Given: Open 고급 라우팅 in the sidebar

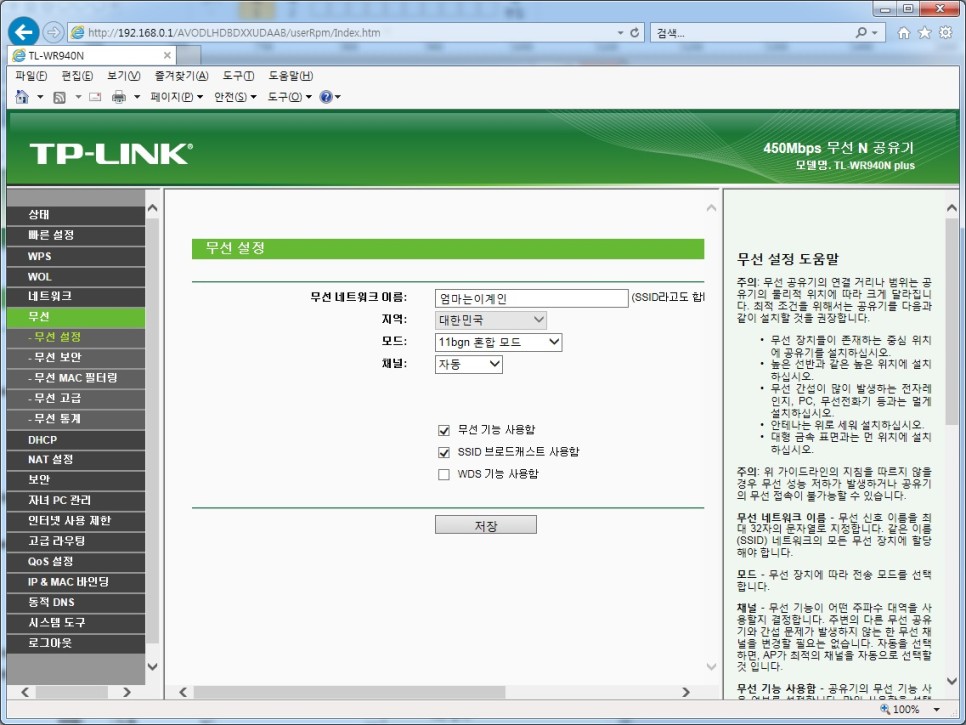Looking at the screenshot, I should pyautogui.click(x=76, y=541).
